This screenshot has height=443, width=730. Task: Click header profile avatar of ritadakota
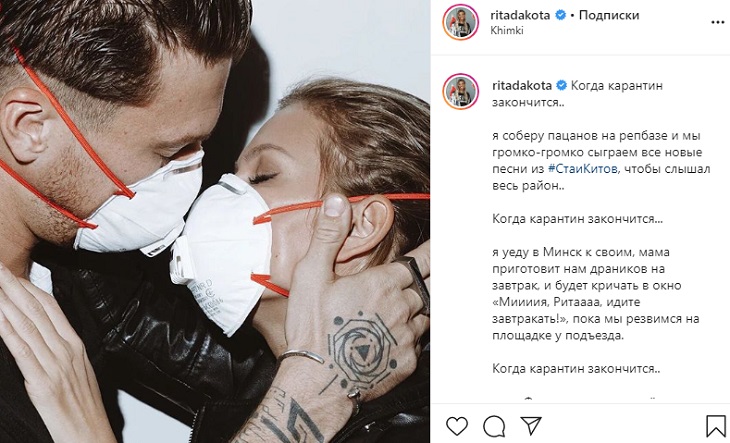pos(461,22)
